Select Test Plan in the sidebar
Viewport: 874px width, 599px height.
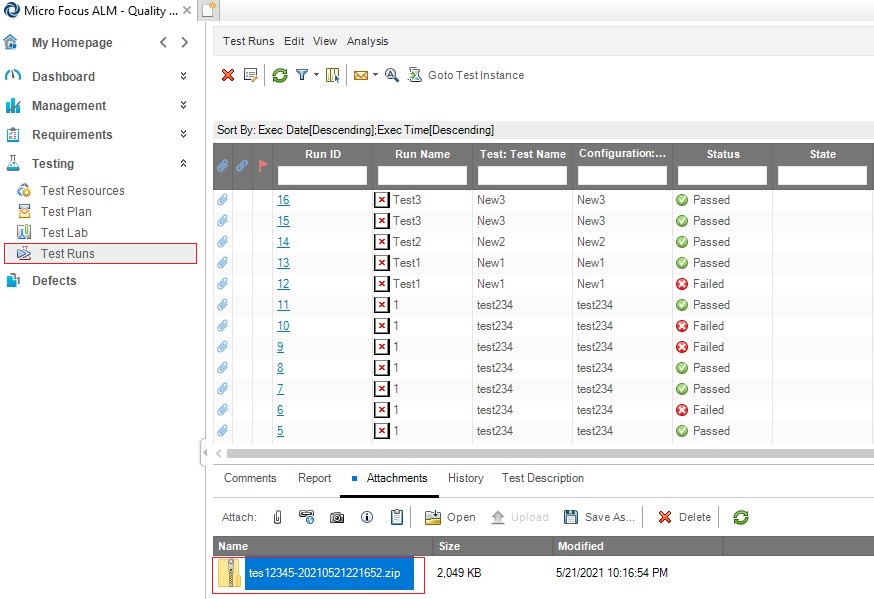[x=66, y=212]
